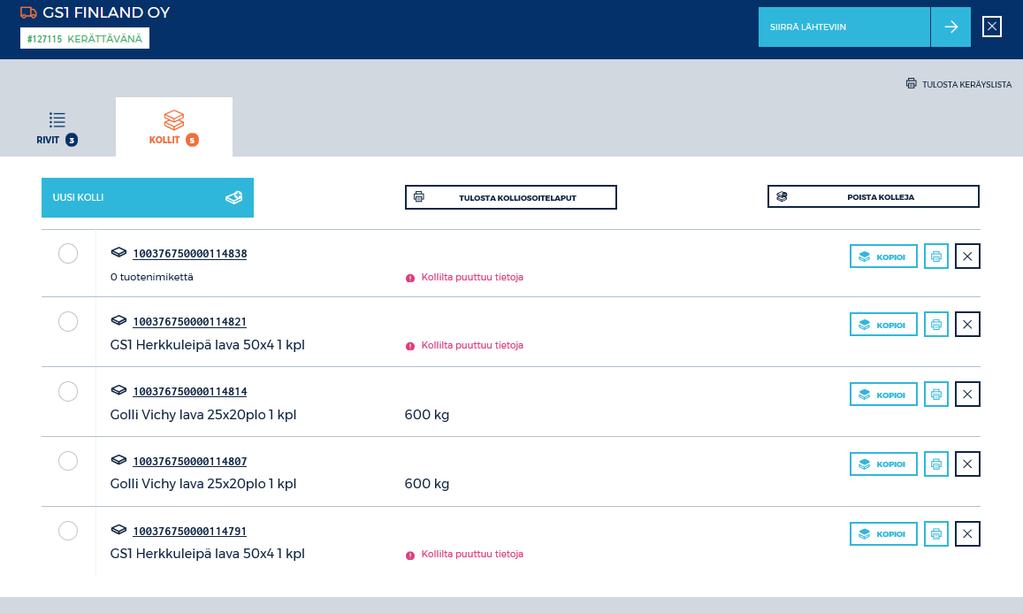
Task: Click '600 kg' on package 100376750000114814
Action: tap(427, 415)
